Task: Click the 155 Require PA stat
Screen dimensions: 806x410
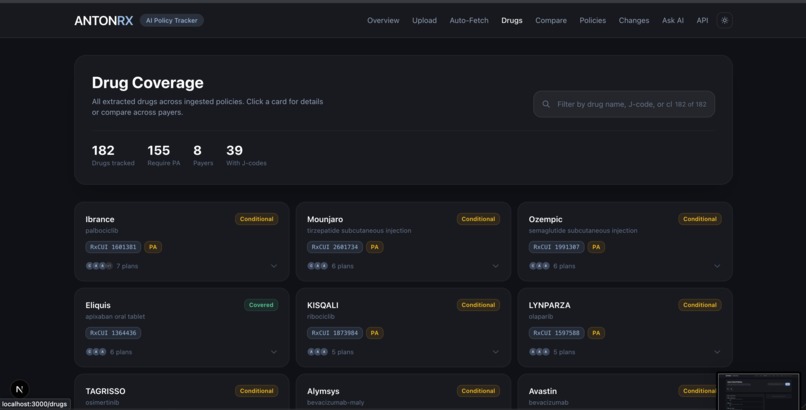Action: pos(163,155)
